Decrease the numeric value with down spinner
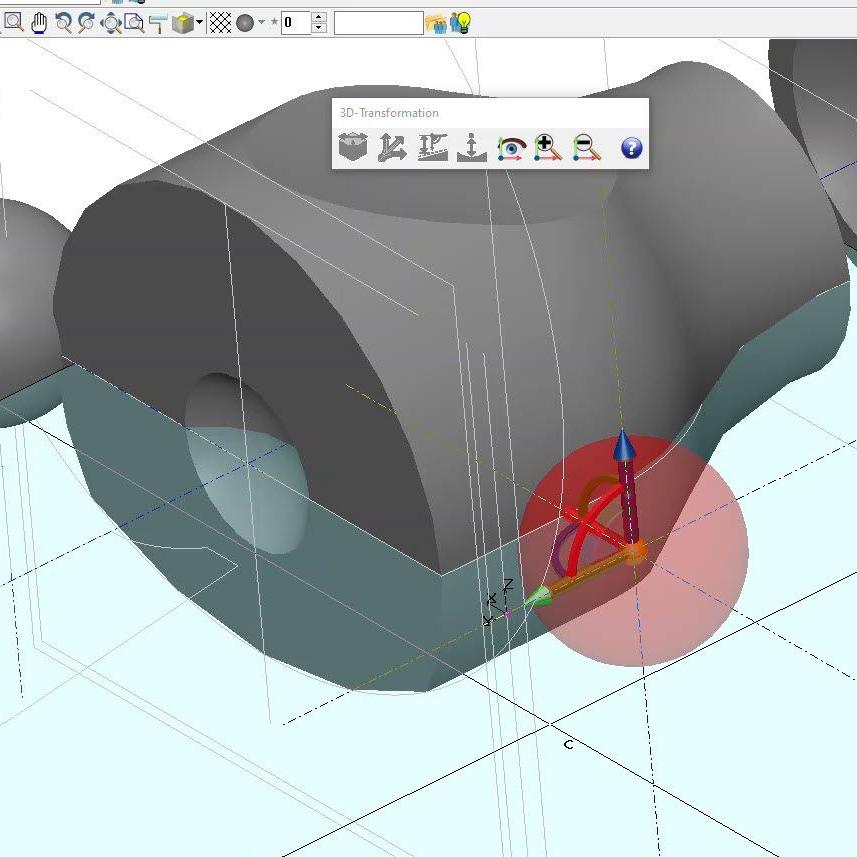This screenshot has width=857, height=857. [x=318, y=28]
